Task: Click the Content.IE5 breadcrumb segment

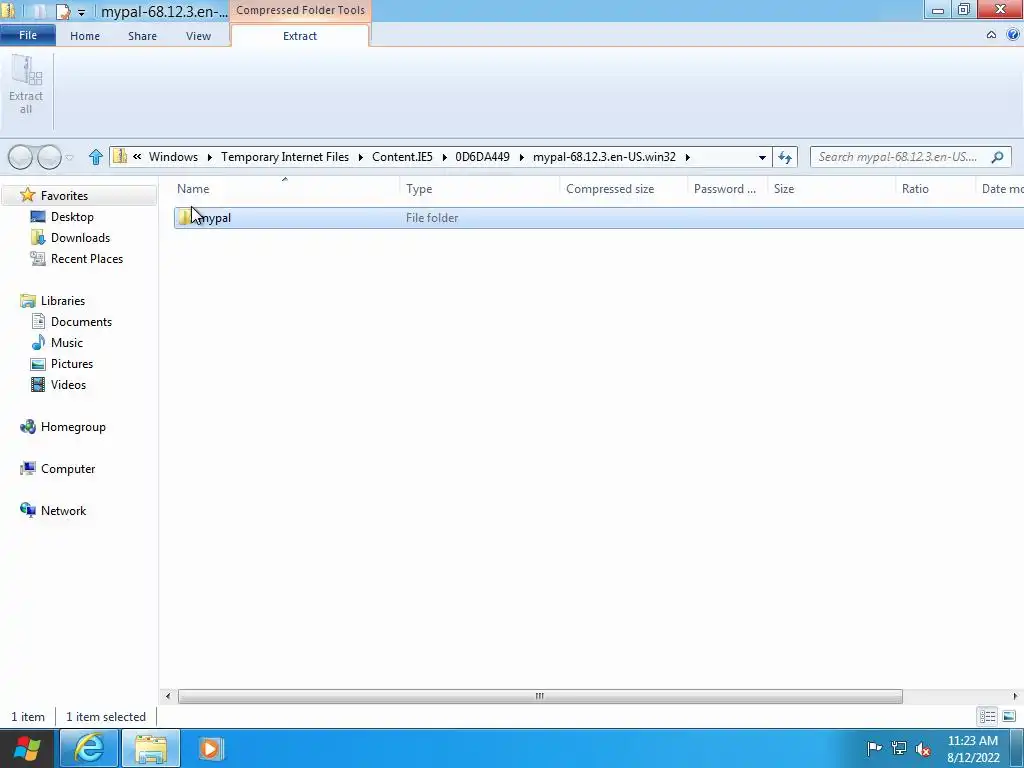Action: click(x=402, y=157)
